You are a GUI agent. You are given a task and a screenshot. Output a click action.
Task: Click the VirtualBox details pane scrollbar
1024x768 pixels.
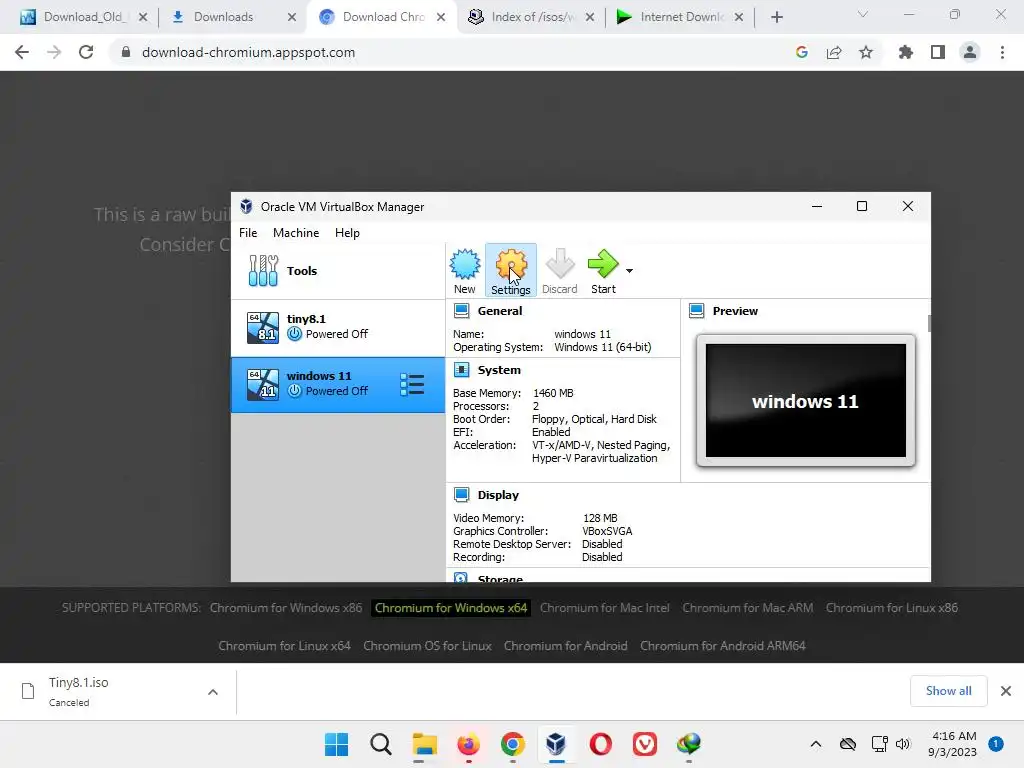point(929,323)
